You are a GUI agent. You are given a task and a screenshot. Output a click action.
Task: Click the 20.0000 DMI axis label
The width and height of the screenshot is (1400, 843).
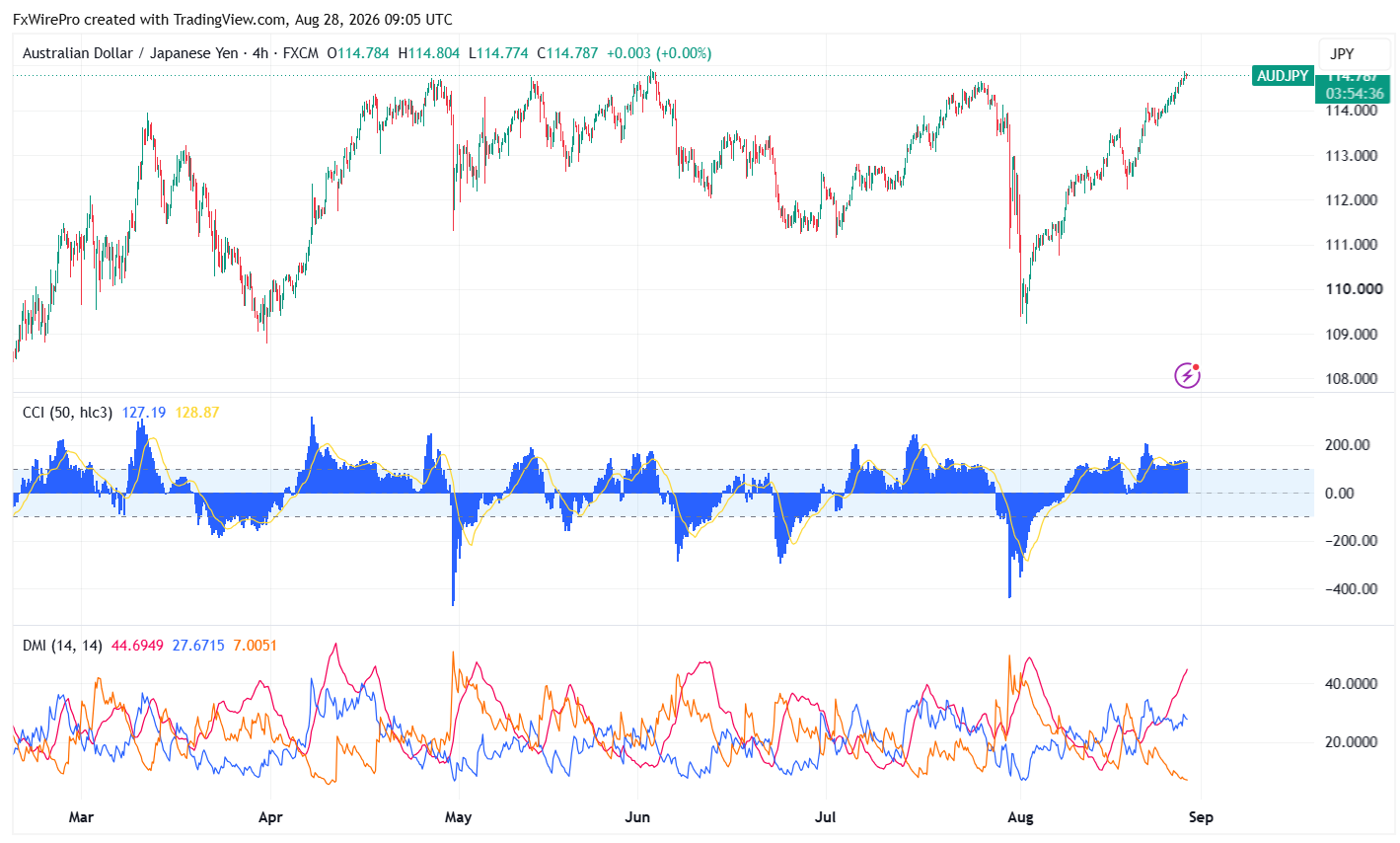click(1352, 741)
